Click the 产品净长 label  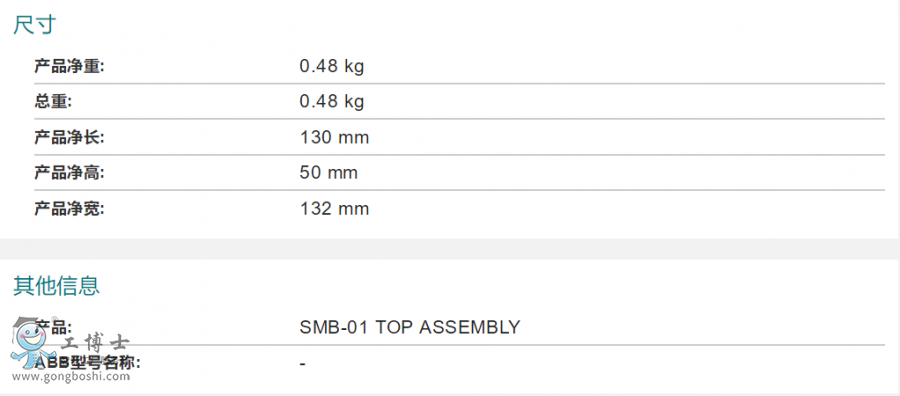tap(69, 137)
